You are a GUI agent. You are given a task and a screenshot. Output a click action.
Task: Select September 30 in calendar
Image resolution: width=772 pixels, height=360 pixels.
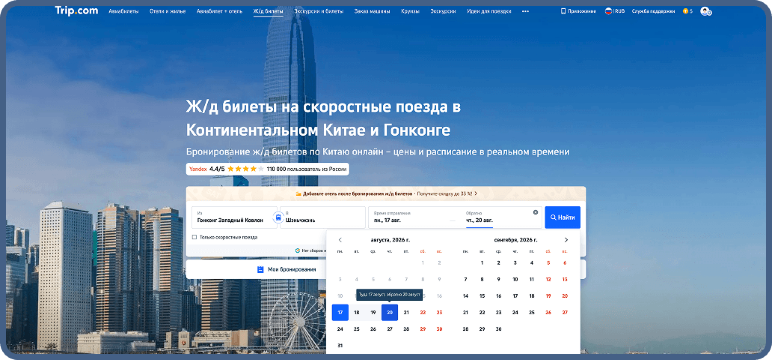click(498, 329)
